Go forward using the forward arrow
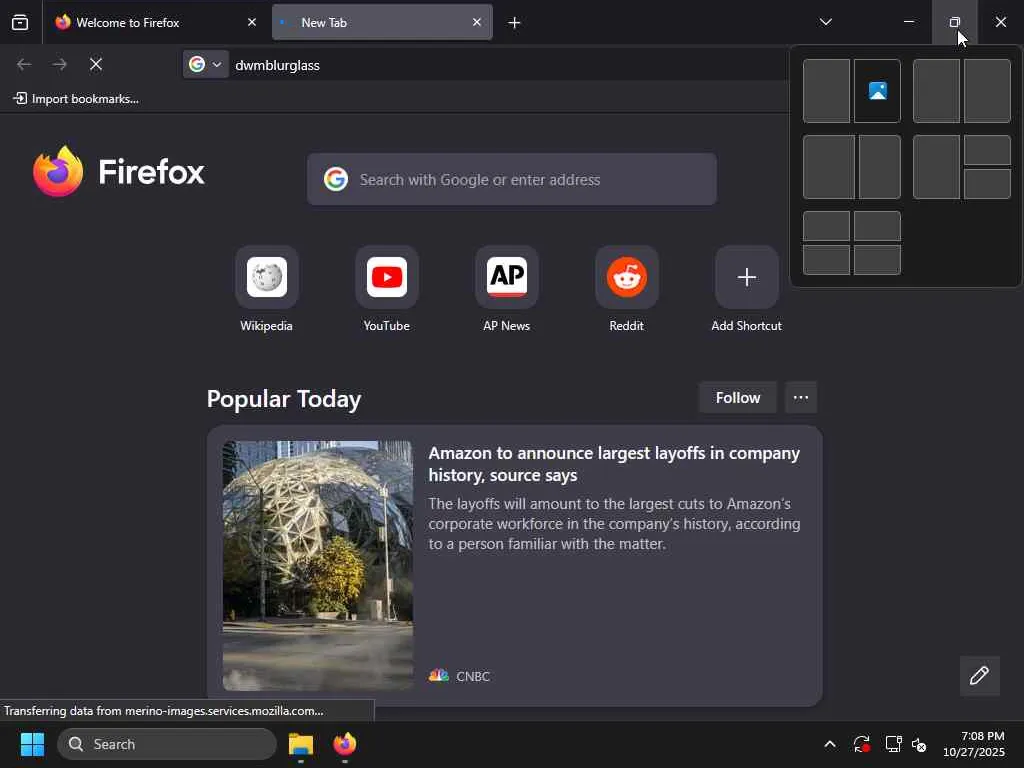The height and width of the screenshot is (768, 1024). click(x=59, y=64)
